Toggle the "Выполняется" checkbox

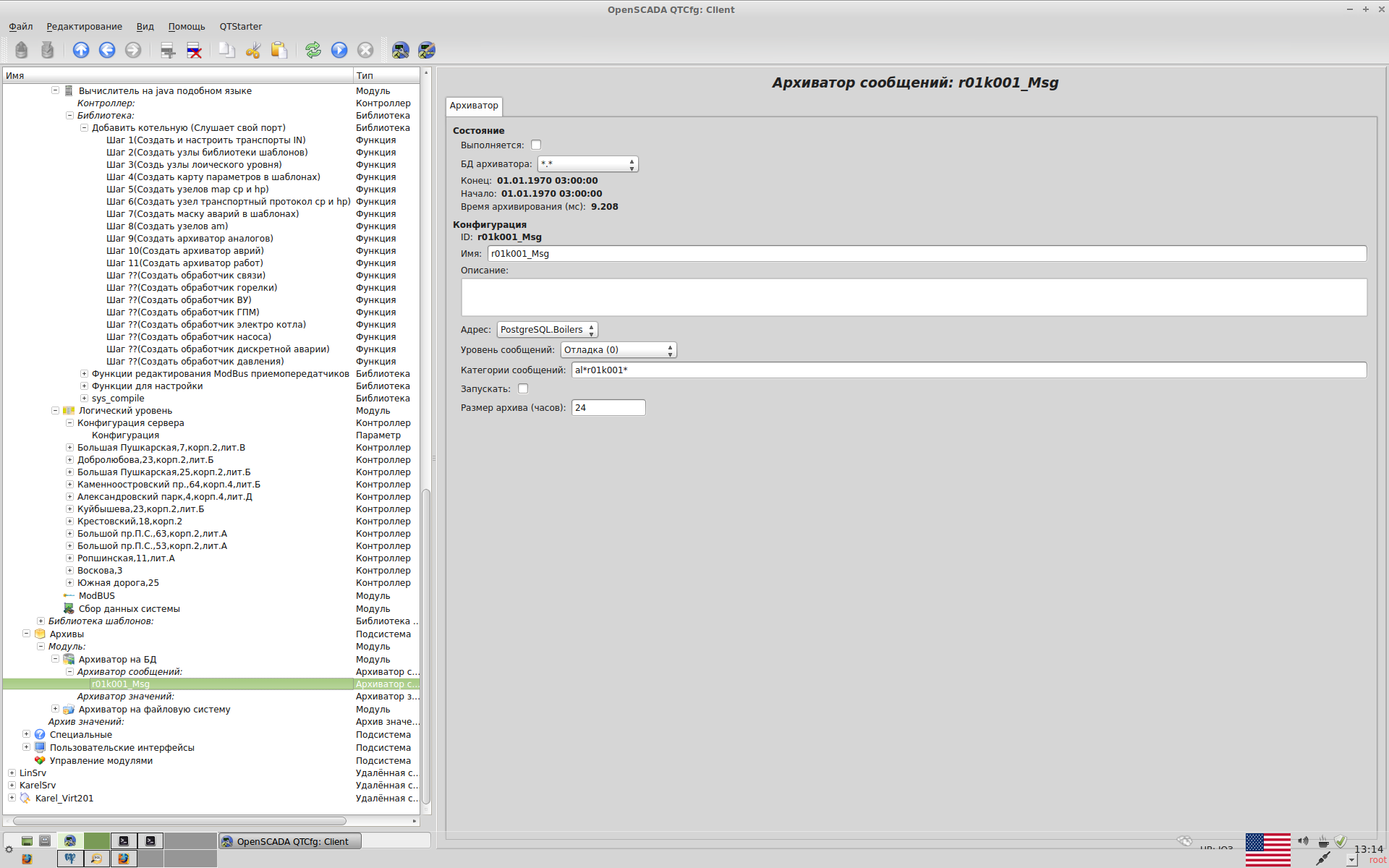[536, 145]
